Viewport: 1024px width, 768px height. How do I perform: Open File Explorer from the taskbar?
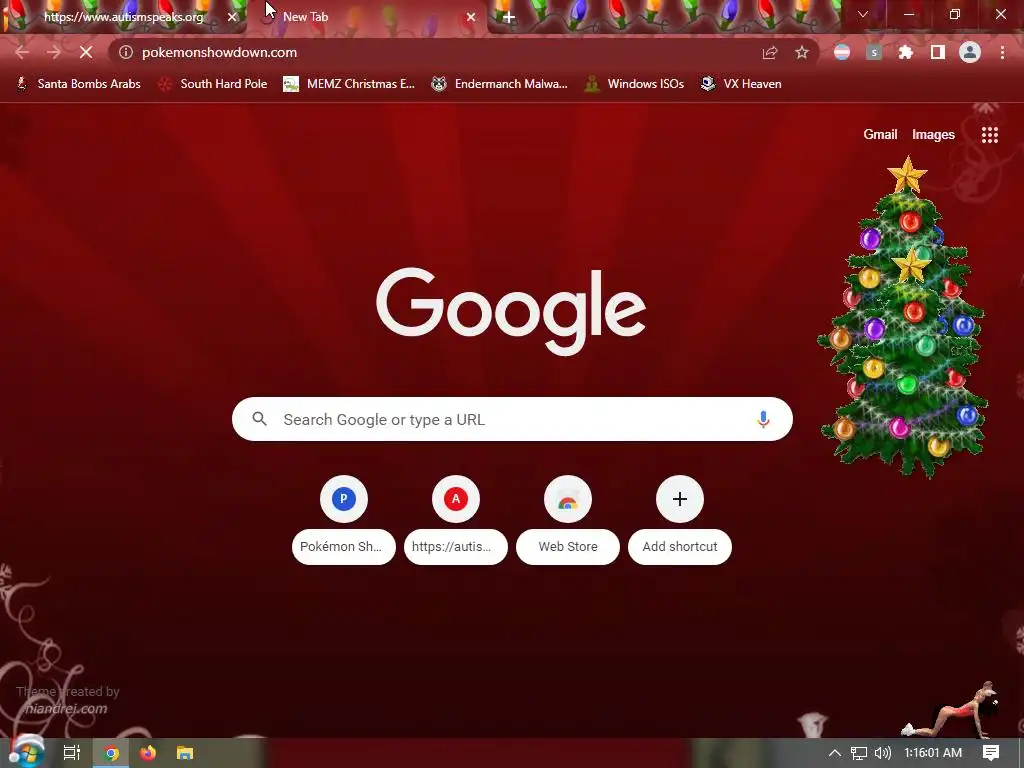click(185, 753)
